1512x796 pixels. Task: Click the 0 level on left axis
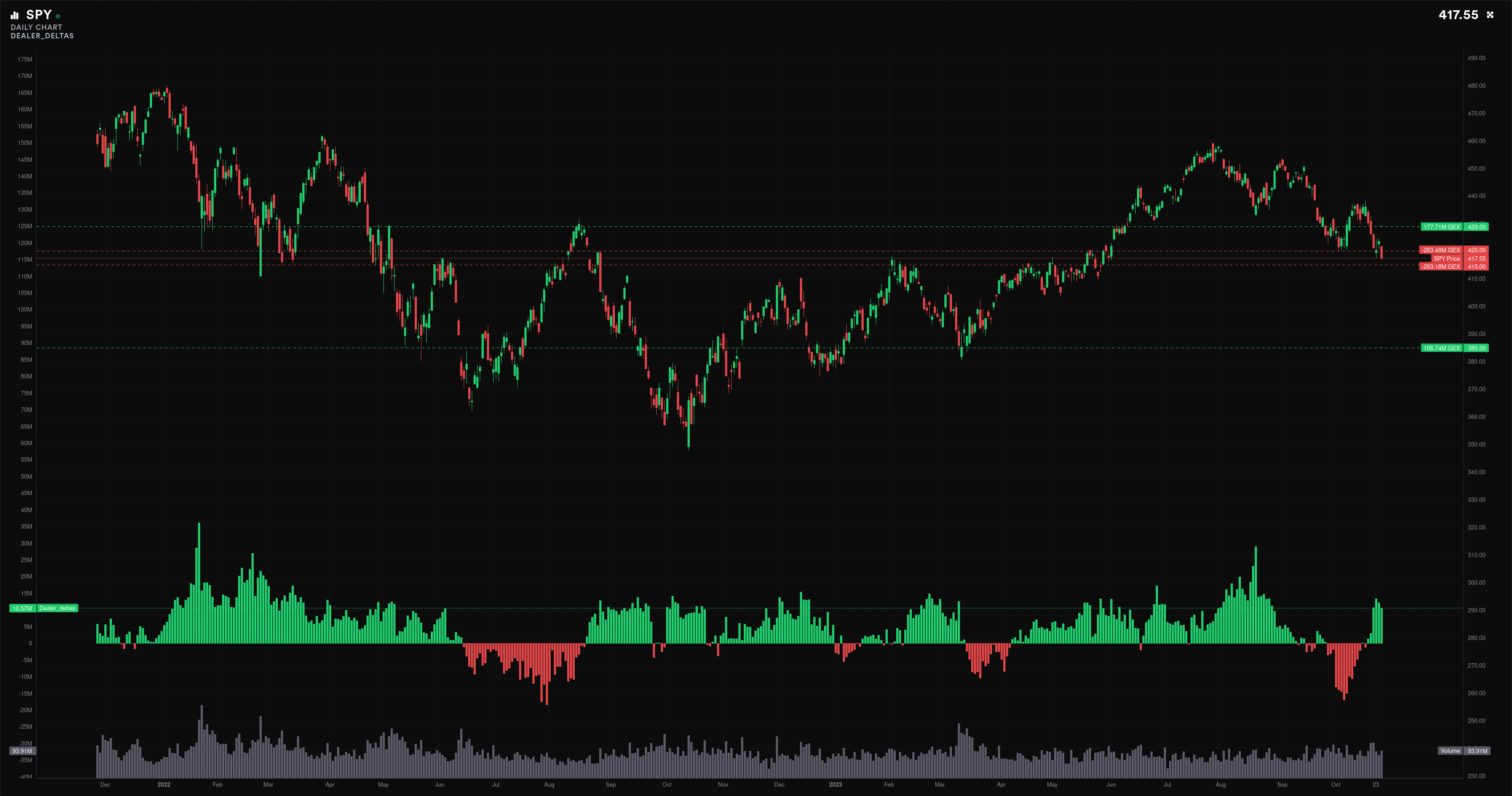[30, 644]
